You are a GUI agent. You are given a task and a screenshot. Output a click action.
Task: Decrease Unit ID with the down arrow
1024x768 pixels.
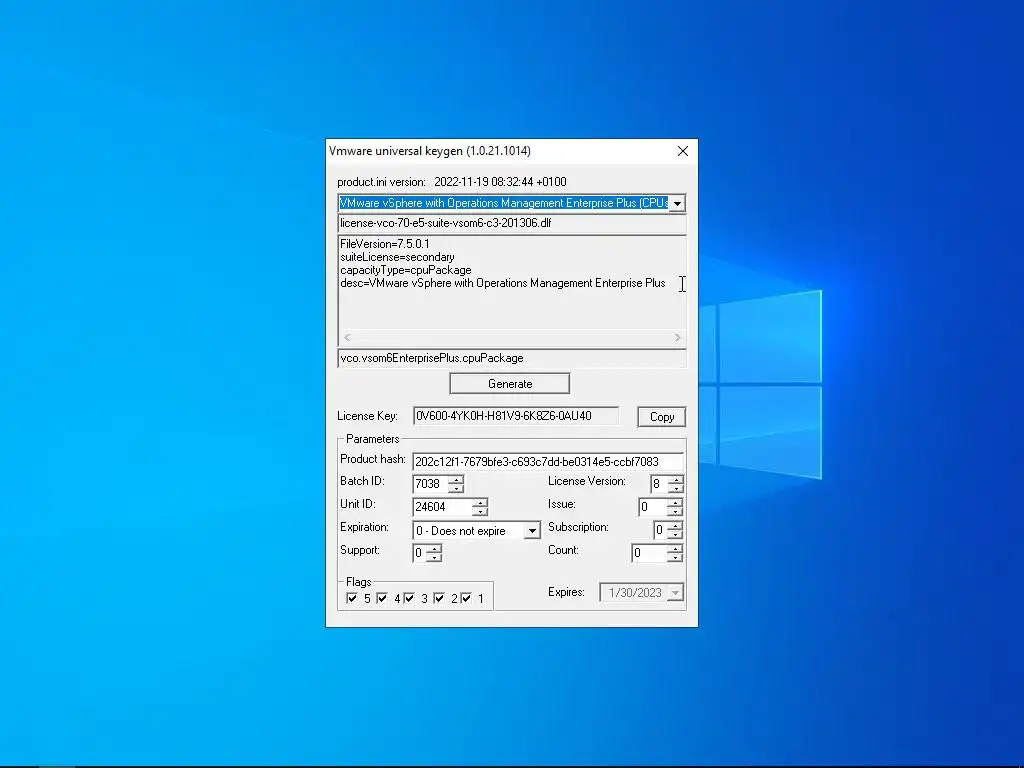click(480, 511)
